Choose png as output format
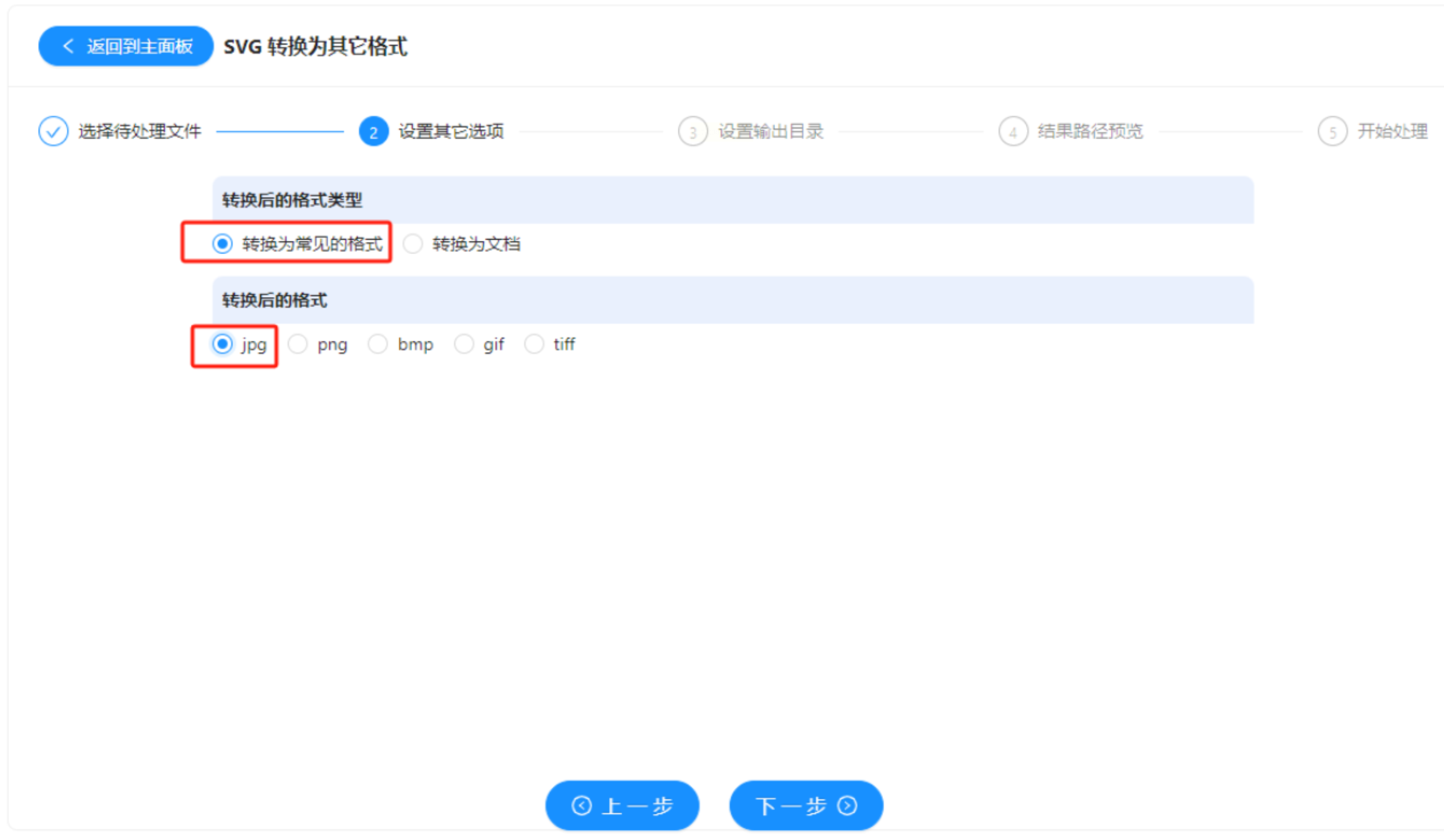 point(298,344)
